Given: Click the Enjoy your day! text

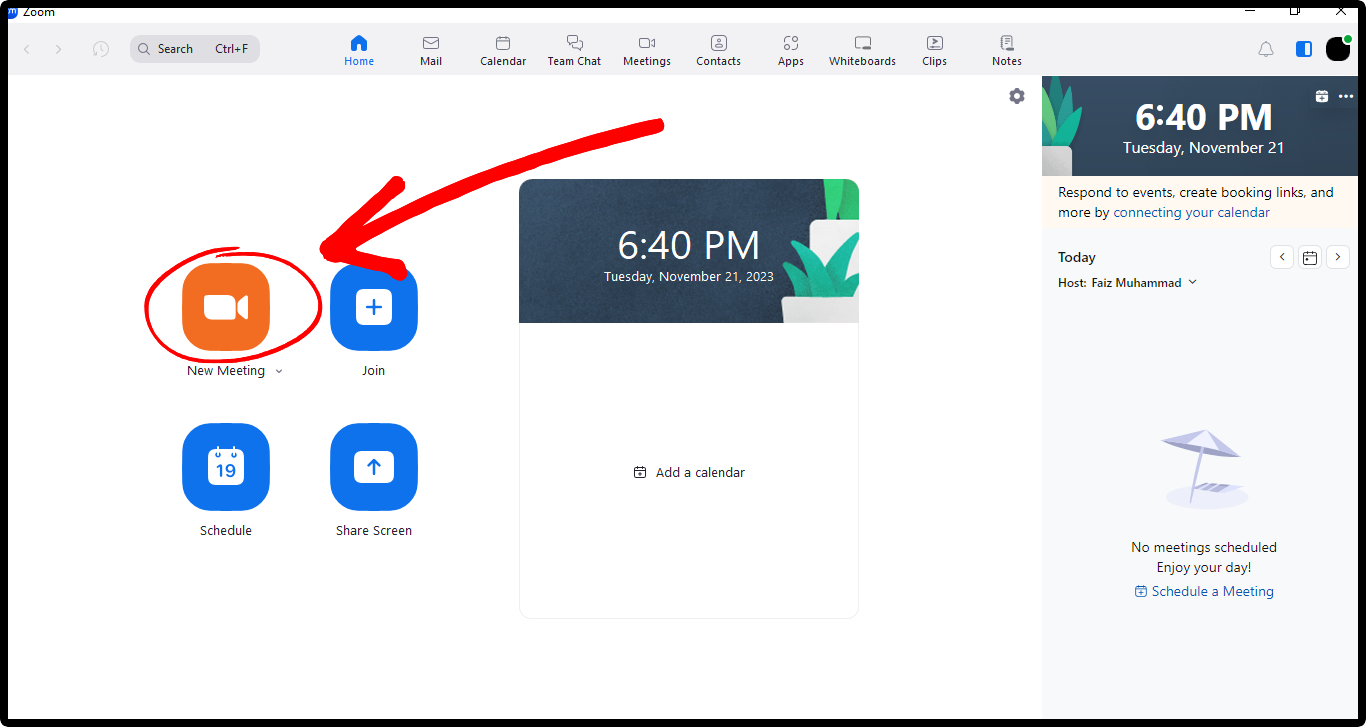Looking at the screenshot, I should click(1204, 567).
